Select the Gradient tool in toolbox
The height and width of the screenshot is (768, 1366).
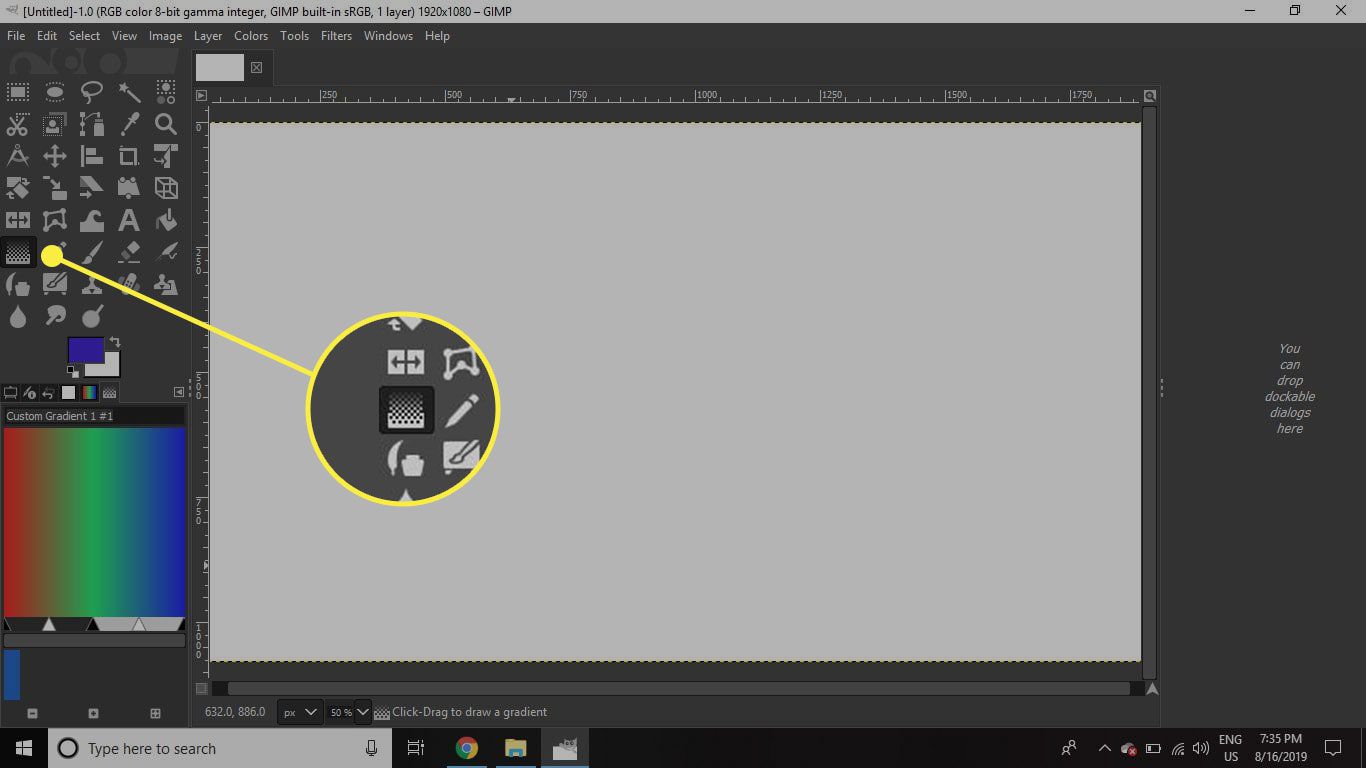pyautogui.click(x=18, y=253)
